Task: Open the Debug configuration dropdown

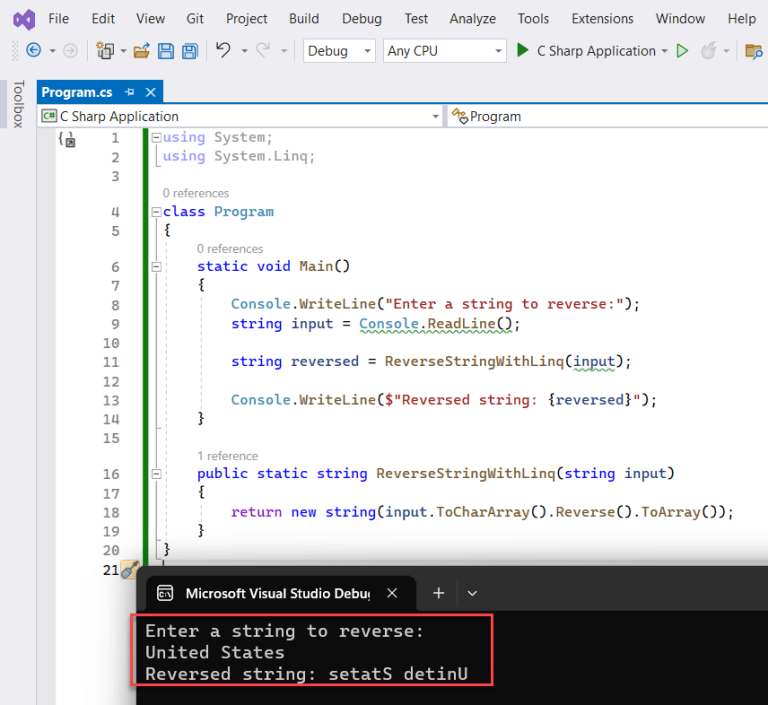Action: click(x=339, y=51)
